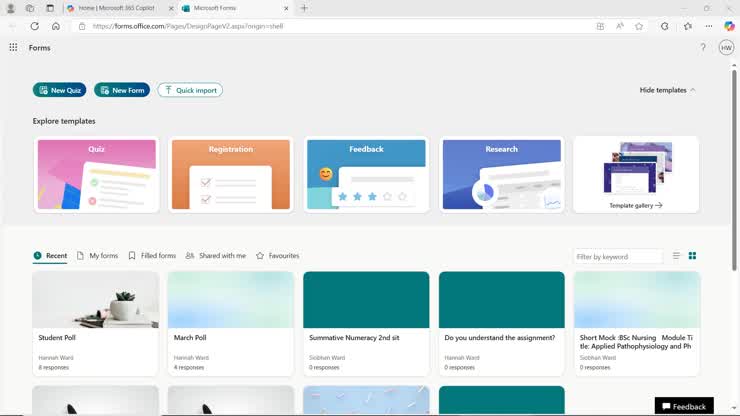Close the Microsoft 365 Copilot tab
The width and height of the screenshot is (740, 416).
[171, 8]
